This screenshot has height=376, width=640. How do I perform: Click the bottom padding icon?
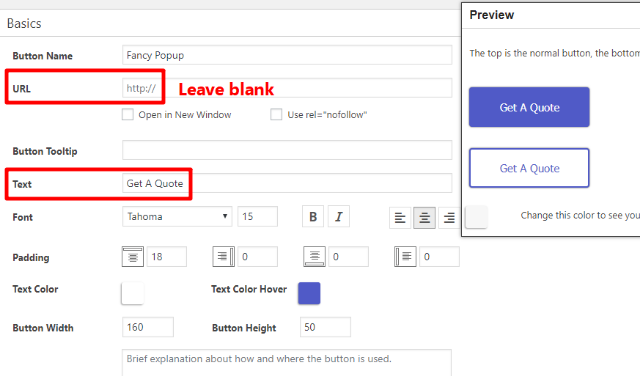click(314, 257)
